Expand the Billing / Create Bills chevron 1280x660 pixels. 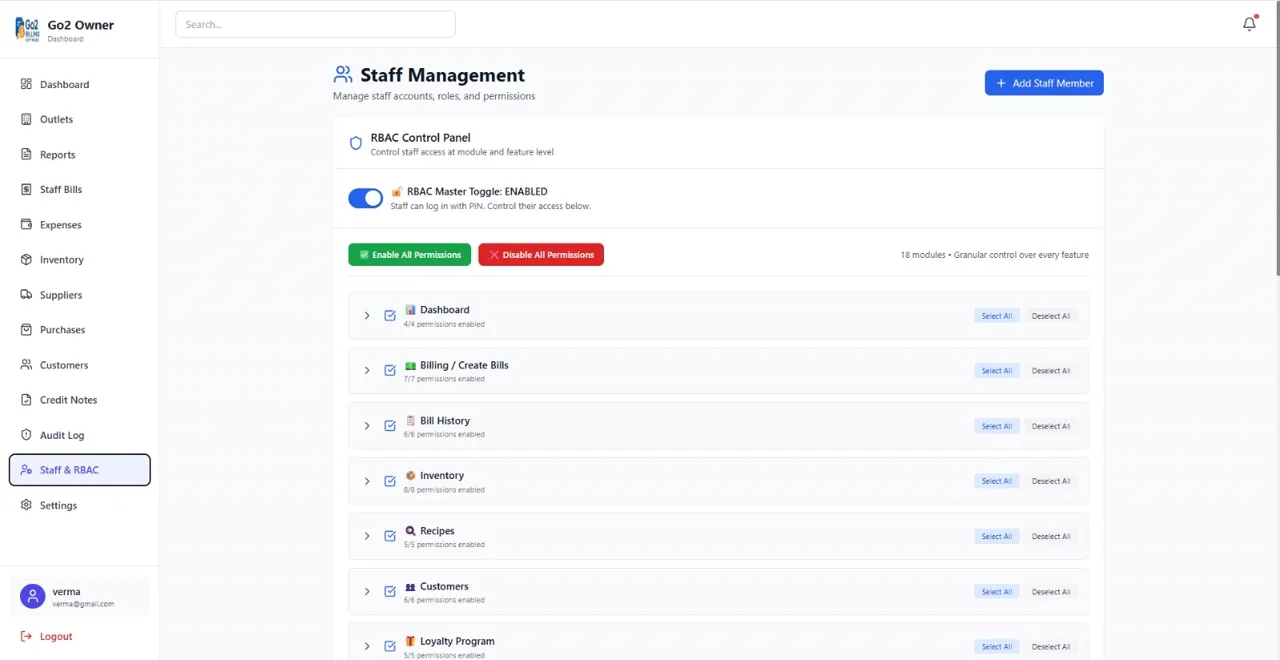pyautogui.click(x=367, y=371)
